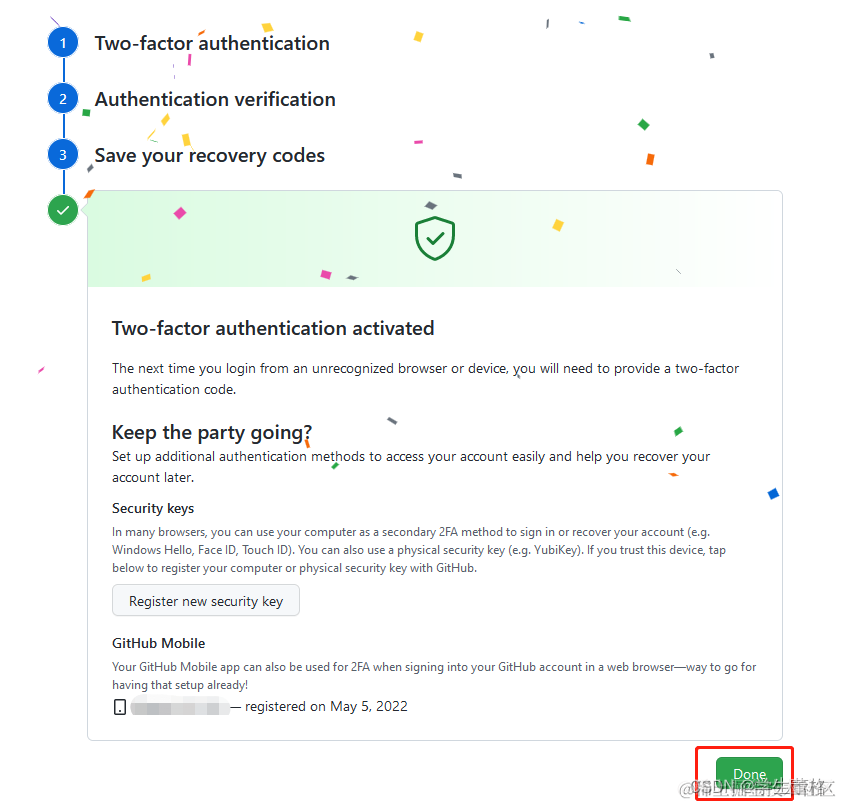
Task: Select the Save your recovery codes heading
Action: pyautogui.click(x=209, y=156)
